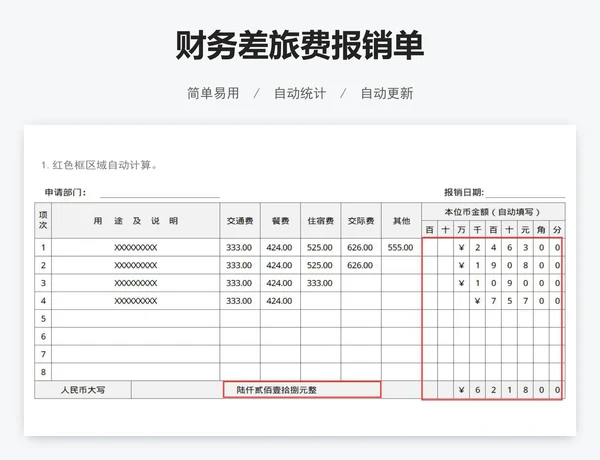Viewport: 600px width, 460px height.
Task: Click the 财务差旅费报销单 title
Action: [x=300, y=45]
